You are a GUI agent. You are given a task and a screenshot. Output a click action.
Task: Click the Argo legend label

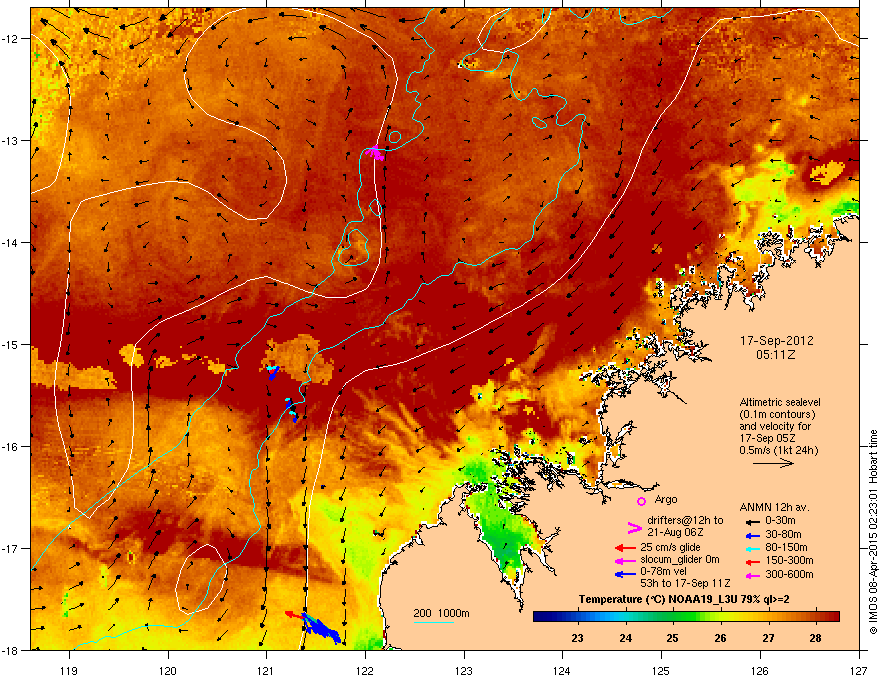pyautogui.click(x=666, y=499)
